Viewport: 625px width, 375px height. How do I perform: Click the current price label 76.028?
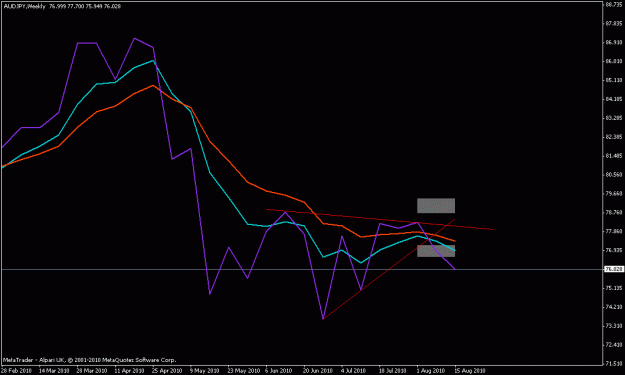pyautogui.click(x=614, y=269)
